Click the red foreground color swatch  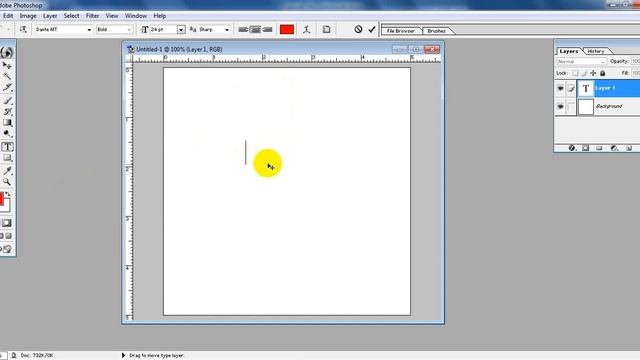click(1, 199)
